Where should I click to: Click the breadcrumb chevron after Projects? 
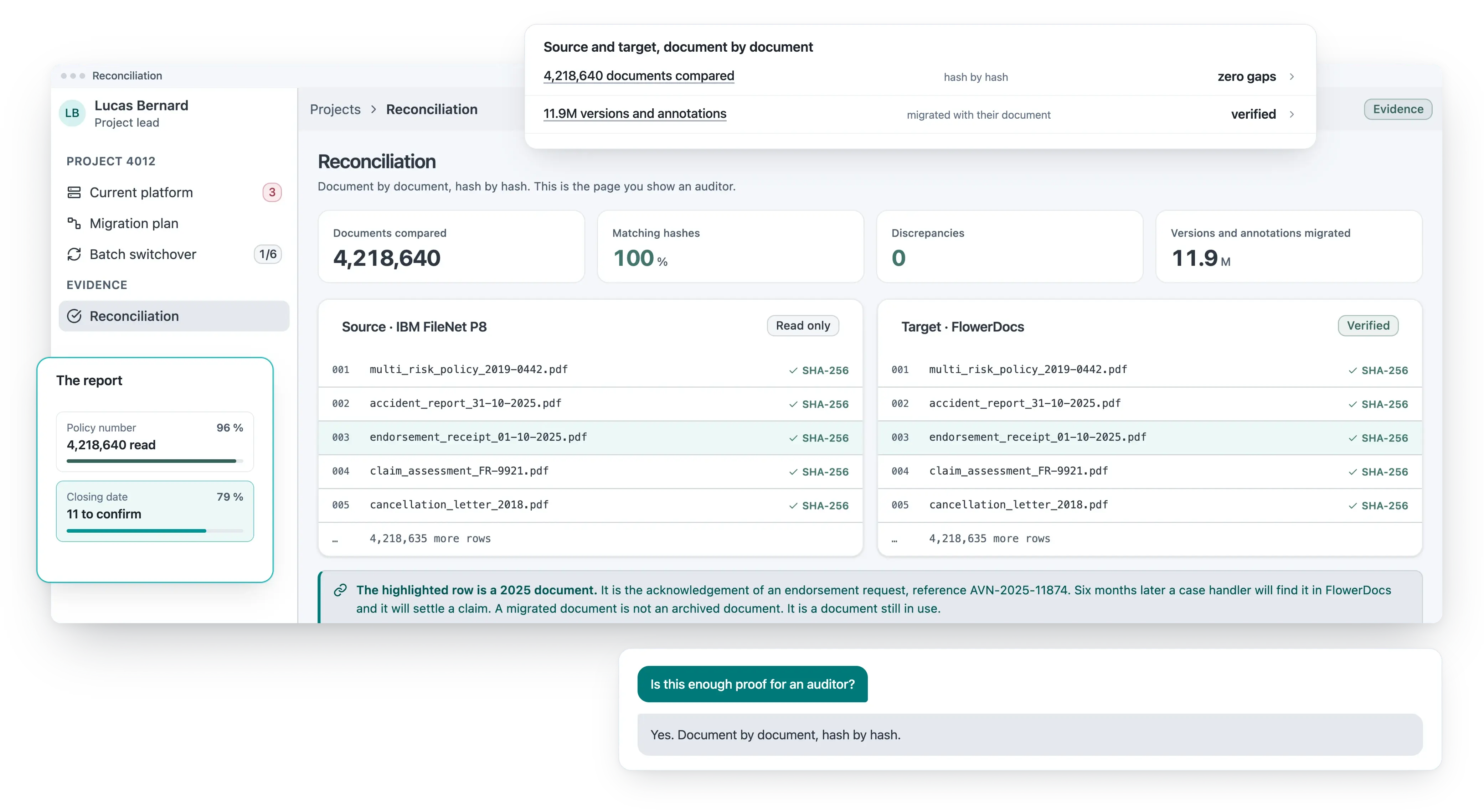click(373, 109)
